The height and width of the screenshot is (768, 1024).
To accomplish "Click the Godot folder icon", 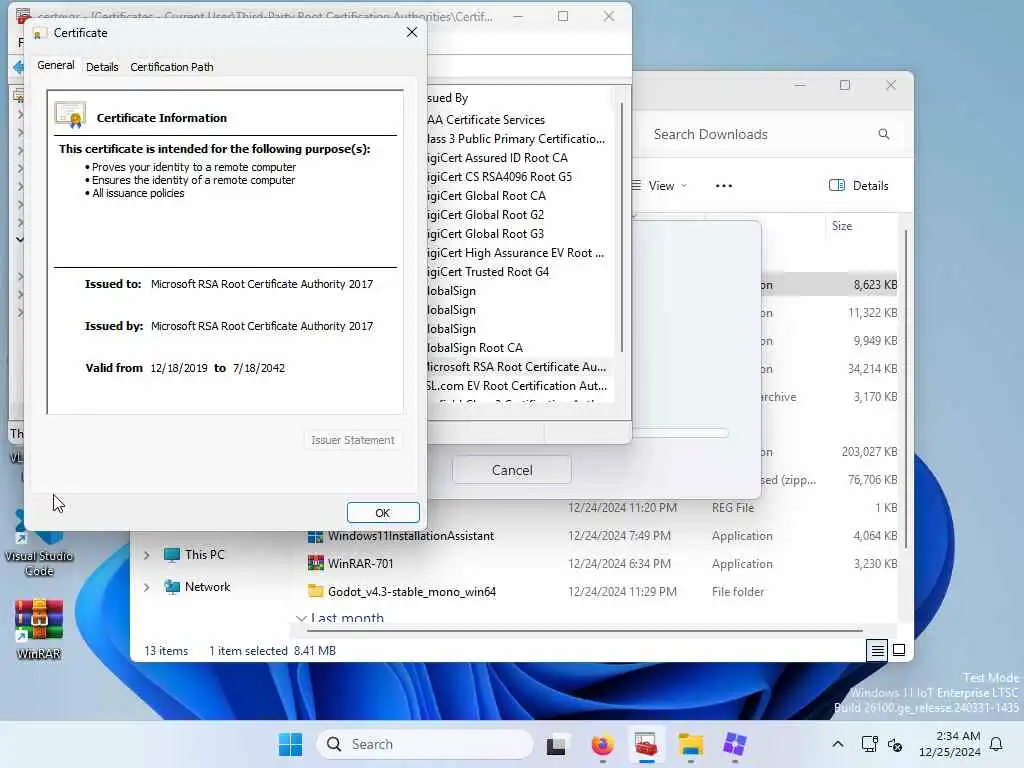I will (x=315, y=592).
